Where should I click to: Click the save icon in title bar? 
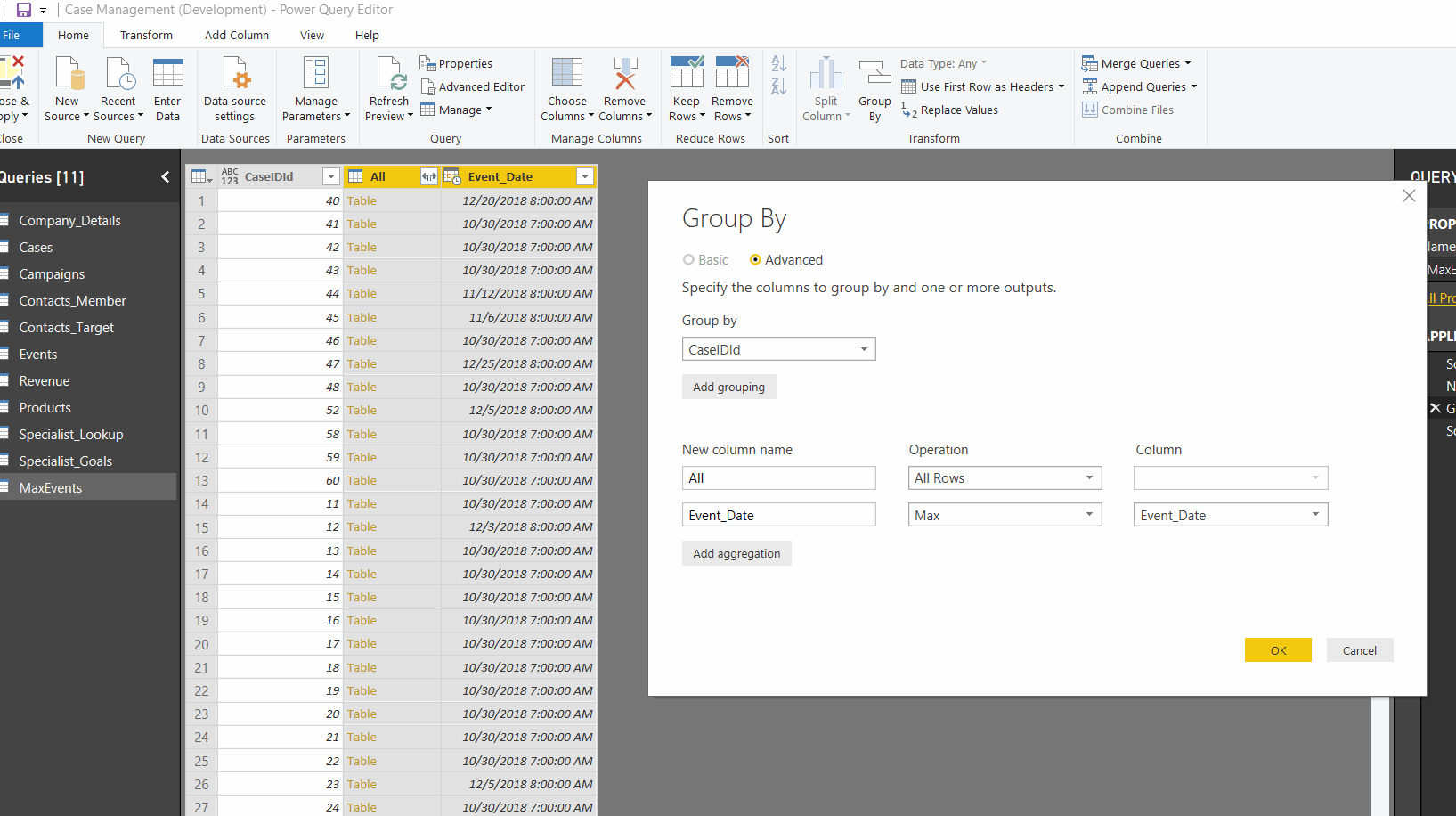(24, 10)
